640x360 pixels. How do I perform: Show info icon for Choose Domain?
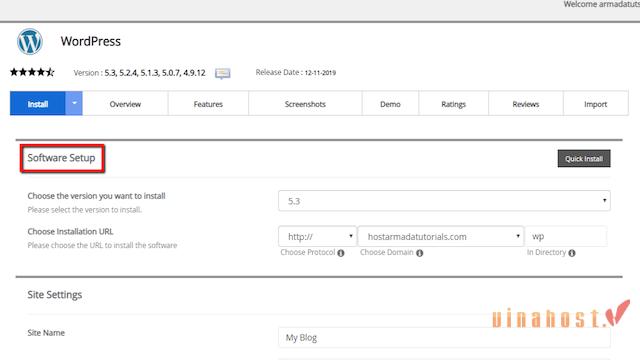pos(420,253)
